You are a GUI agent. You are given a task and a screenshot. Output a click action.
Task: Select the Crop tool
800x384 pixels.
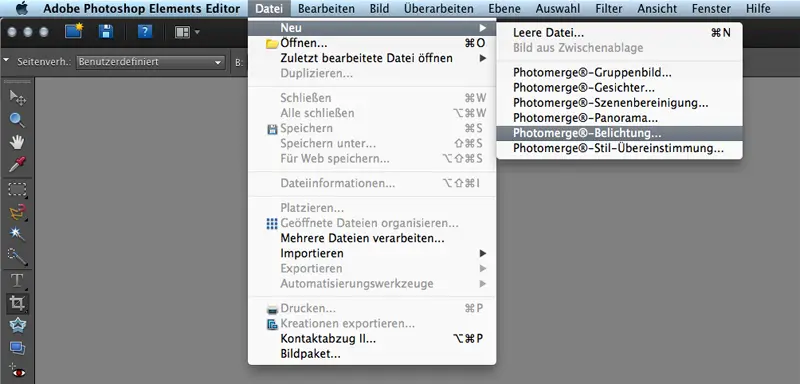(17, 303)
